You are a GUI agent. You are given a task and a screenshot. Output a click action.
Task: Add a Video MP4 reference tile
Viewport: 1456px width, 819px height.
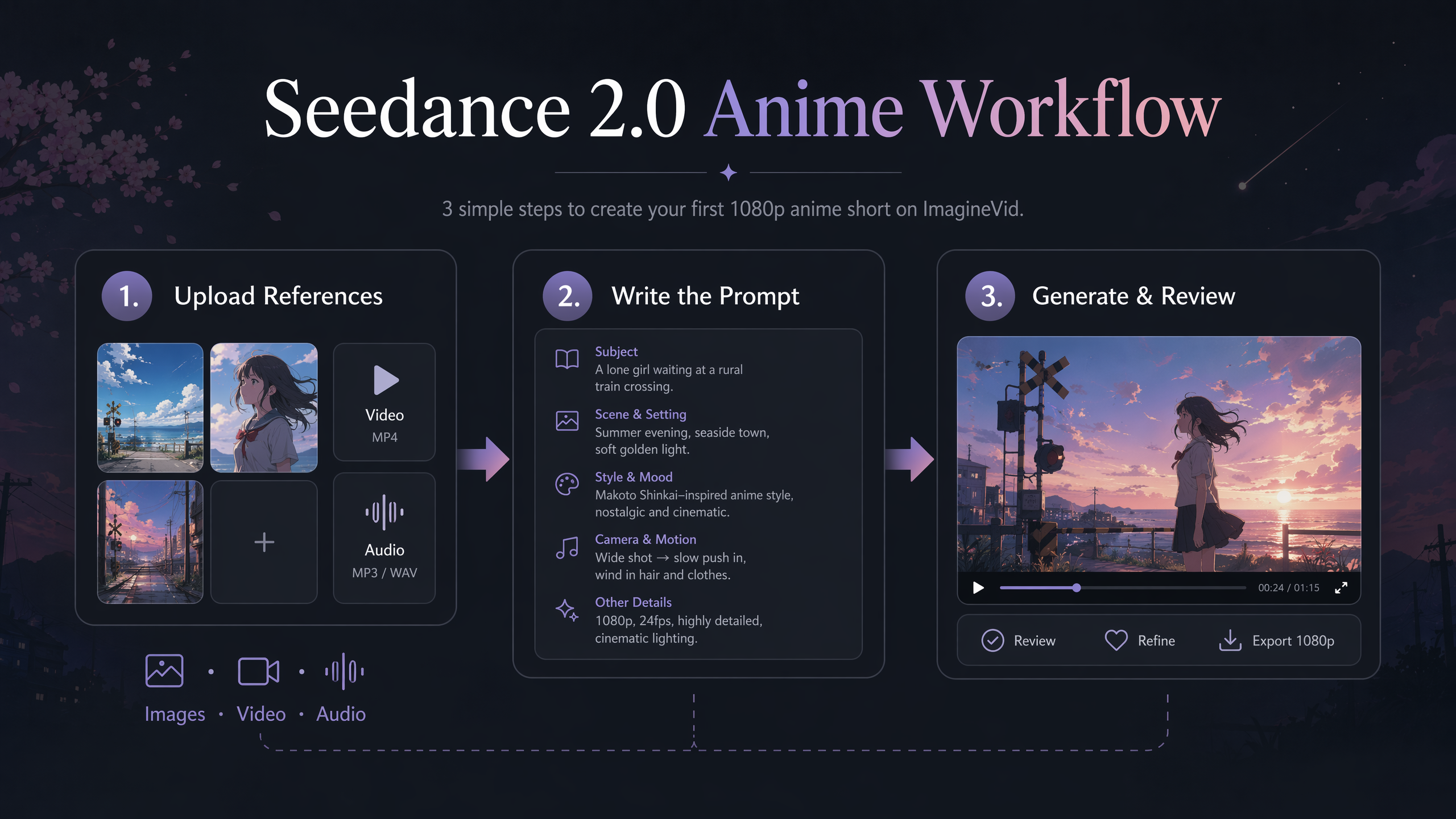(384, 402)
